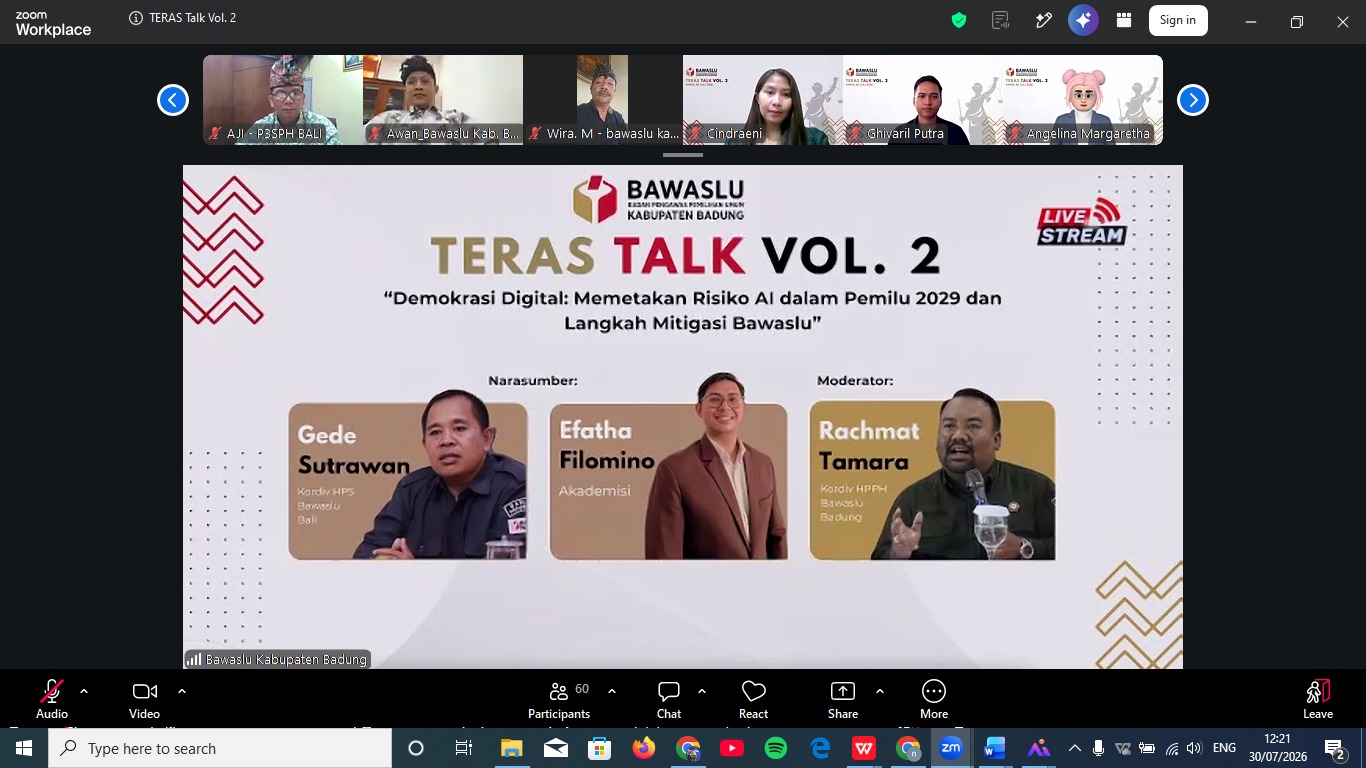The height and width of the screenshot is (768, 1366).
Task: Expand participants options caret
Action: pos(612,691)
